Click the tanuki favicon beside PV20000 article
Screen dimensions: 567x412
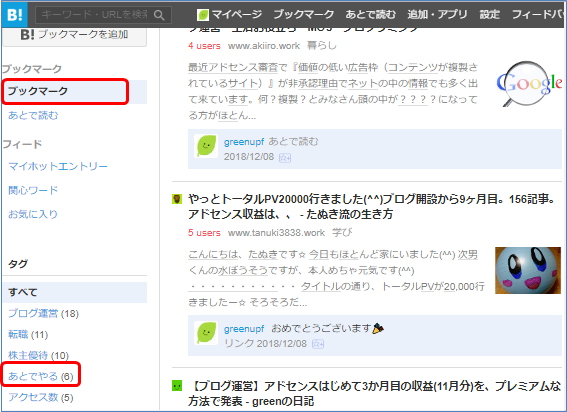click(177, 199)
